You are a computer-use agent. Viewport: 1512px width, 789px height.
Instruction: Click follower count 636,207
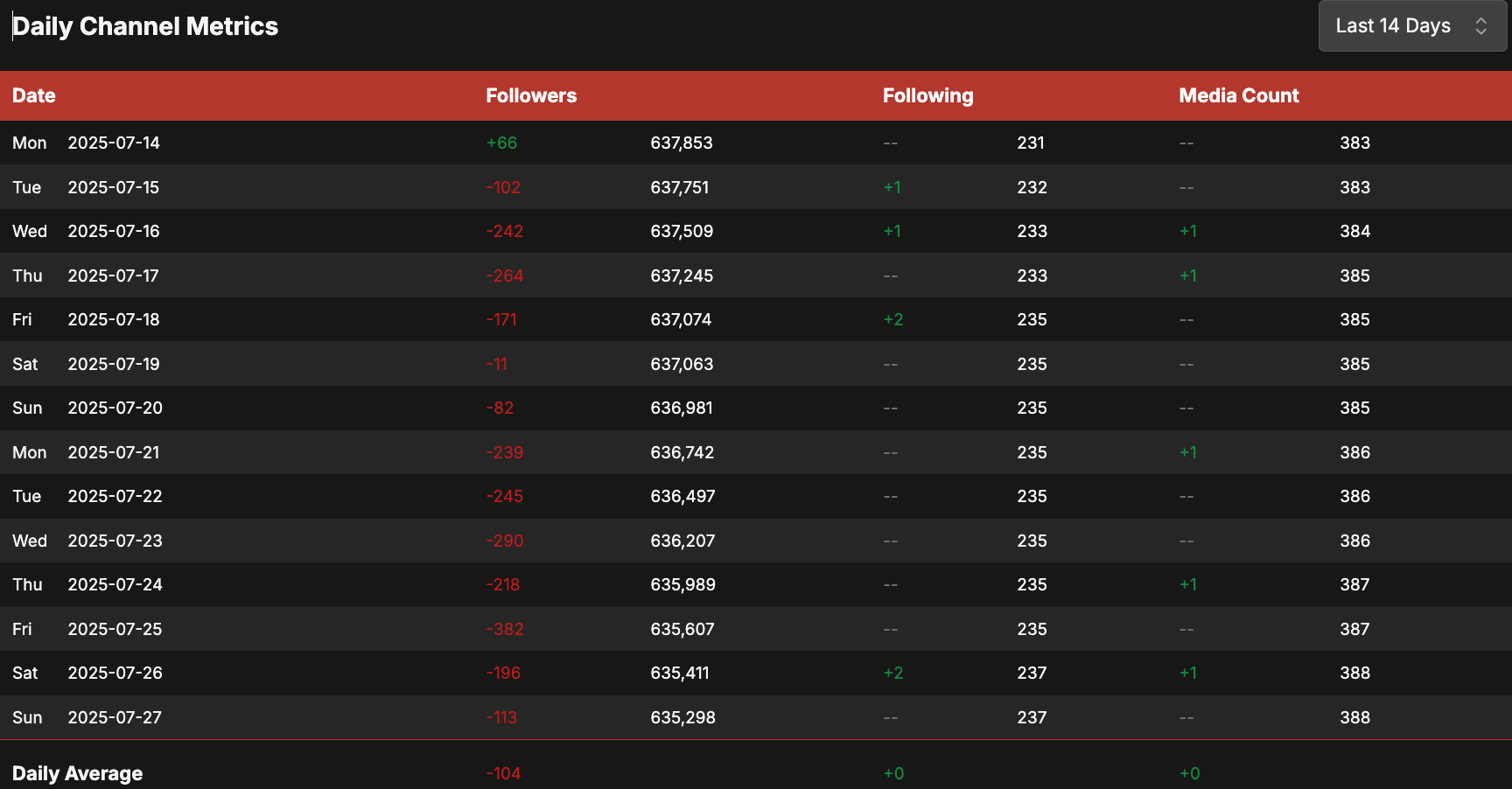[x=682, y=541]
